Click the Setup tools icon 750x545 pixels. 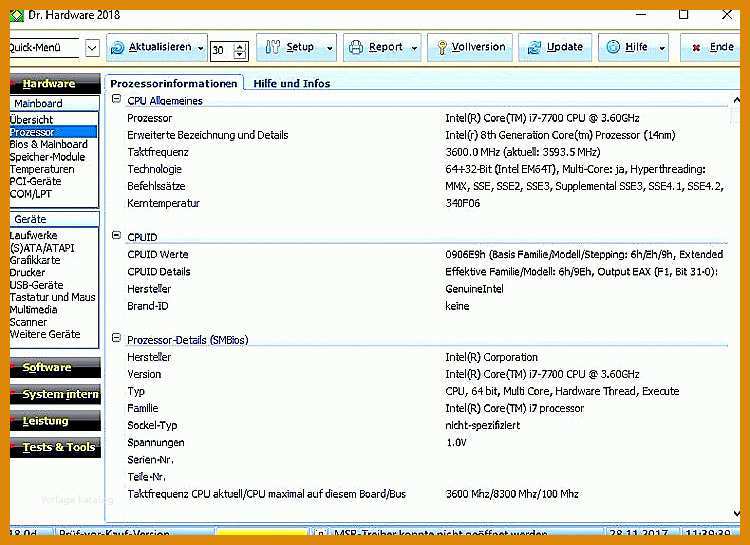click(273, 47)
